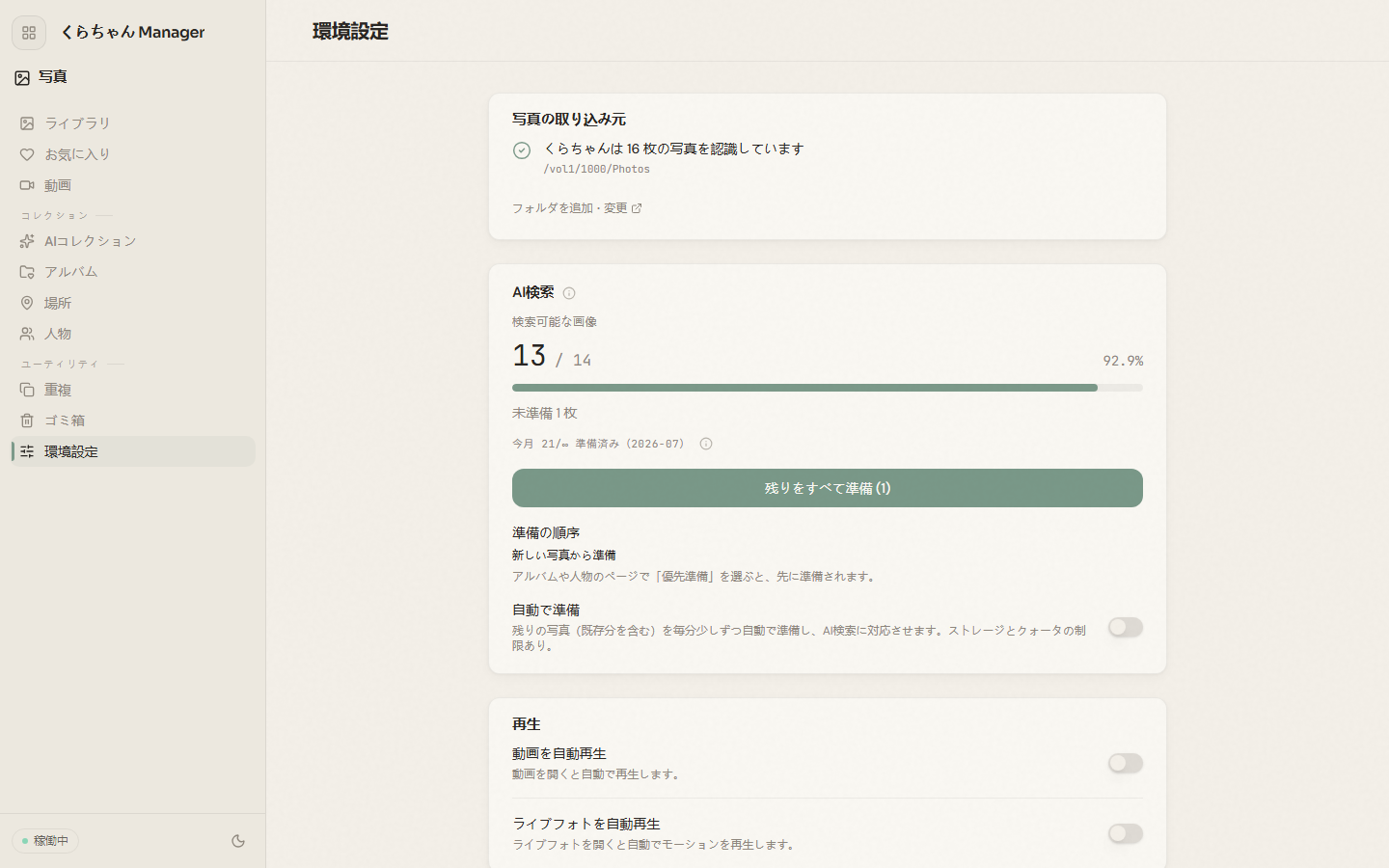The width and height of the screenshot is (1389, 868).
Task: Click the アルバム folder icon
Action: tap(27, 272)
